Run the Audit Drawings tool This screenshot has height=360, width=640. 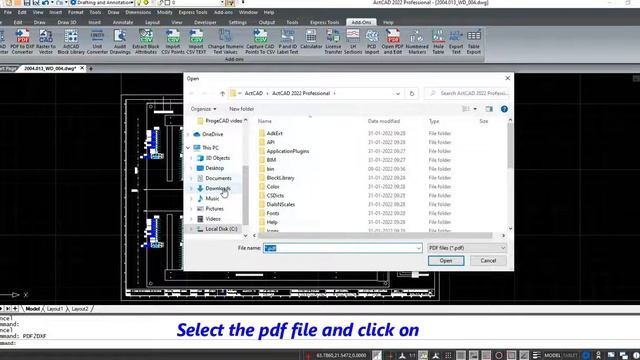coord(120,42)
